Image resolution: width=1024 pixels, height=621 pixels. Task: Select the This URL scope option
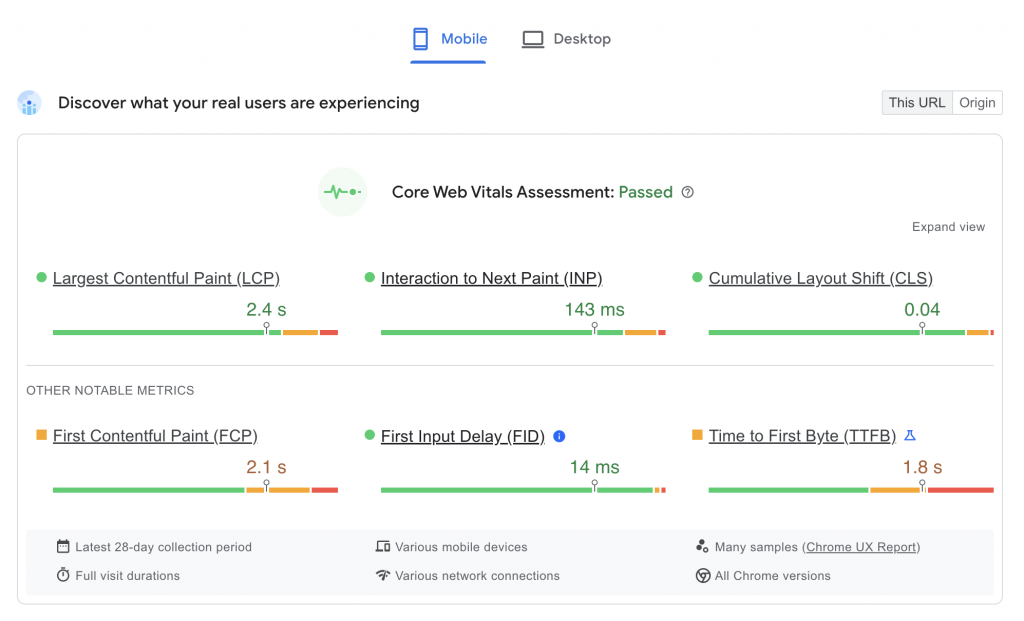point(916,102)
